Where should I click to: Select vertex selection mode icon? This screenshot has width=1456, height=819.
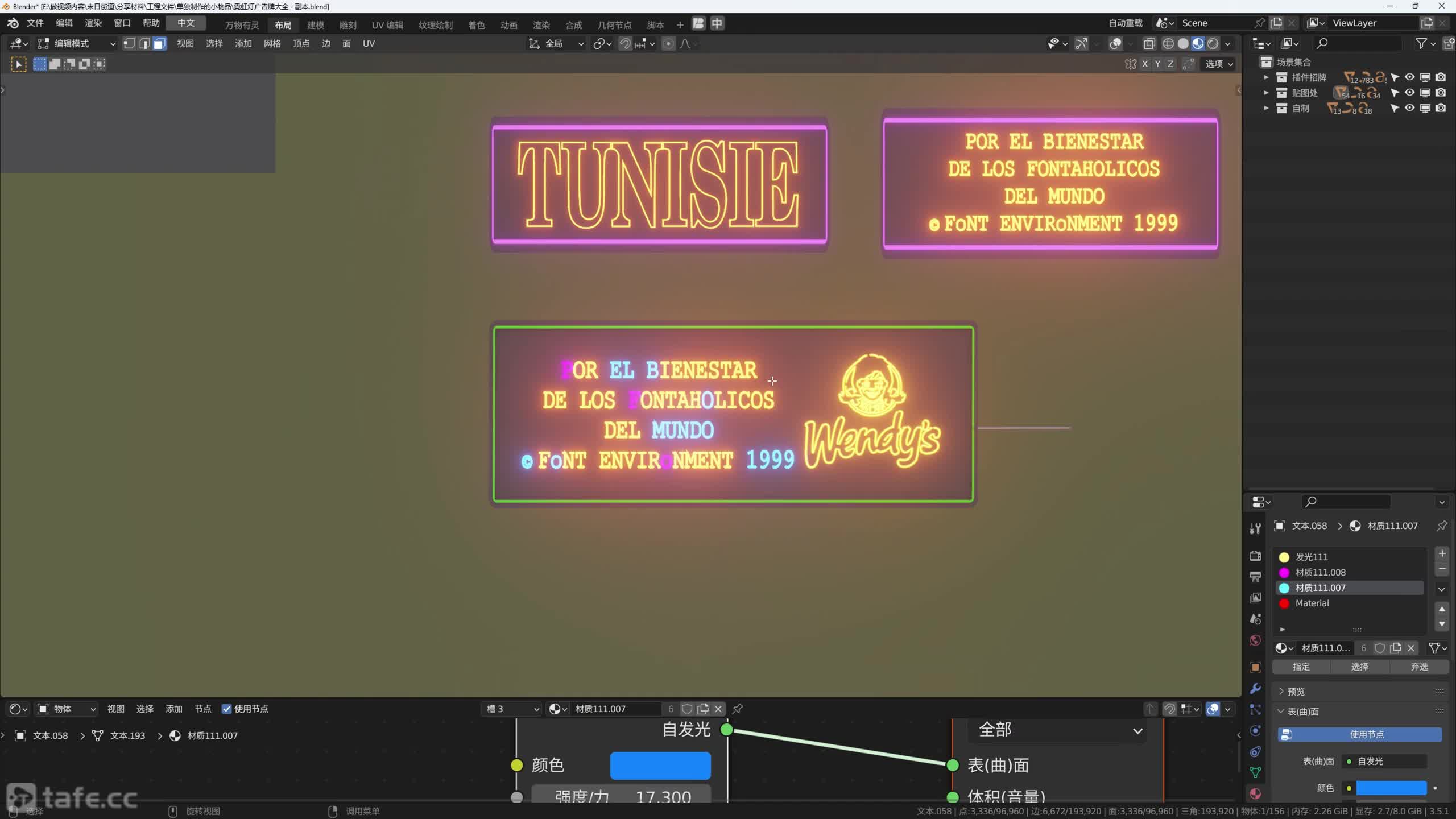point(129,44)
